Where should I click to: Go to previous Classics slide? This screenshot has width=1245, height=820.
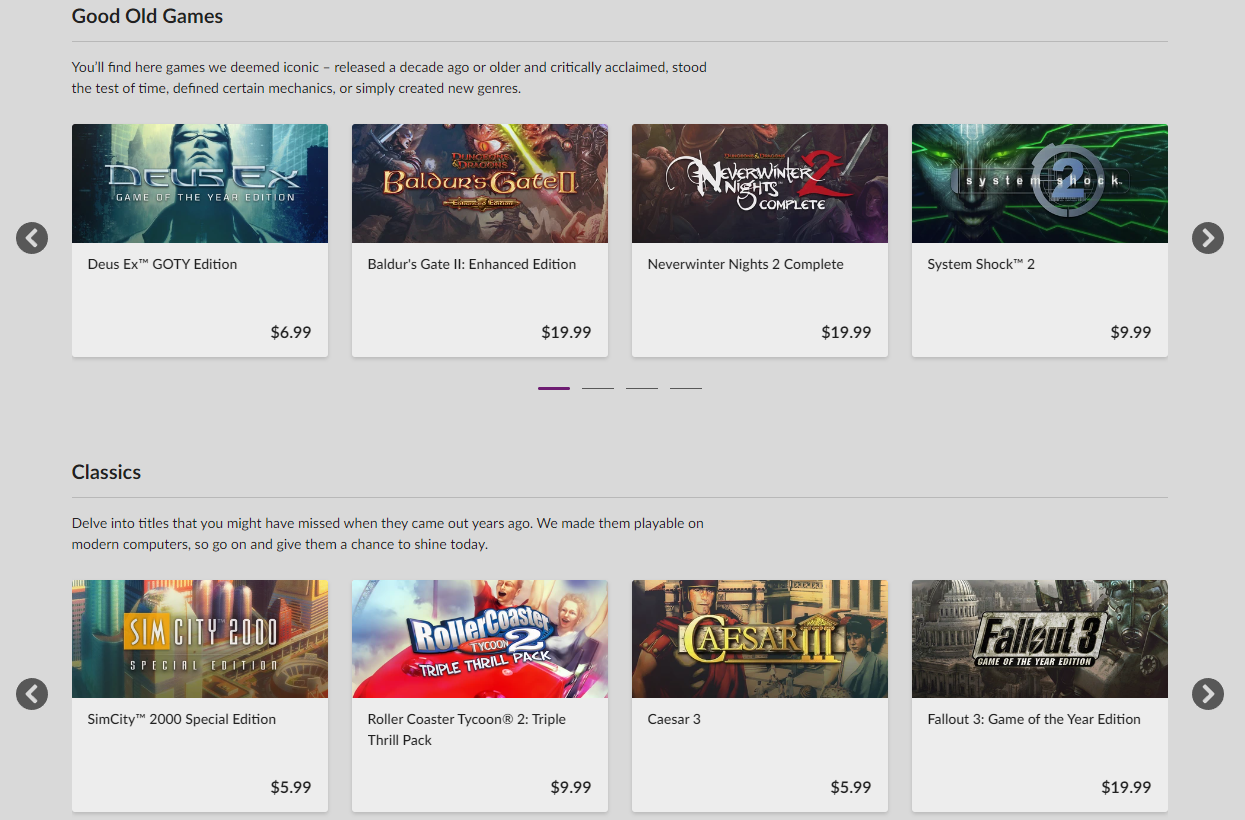32,694
